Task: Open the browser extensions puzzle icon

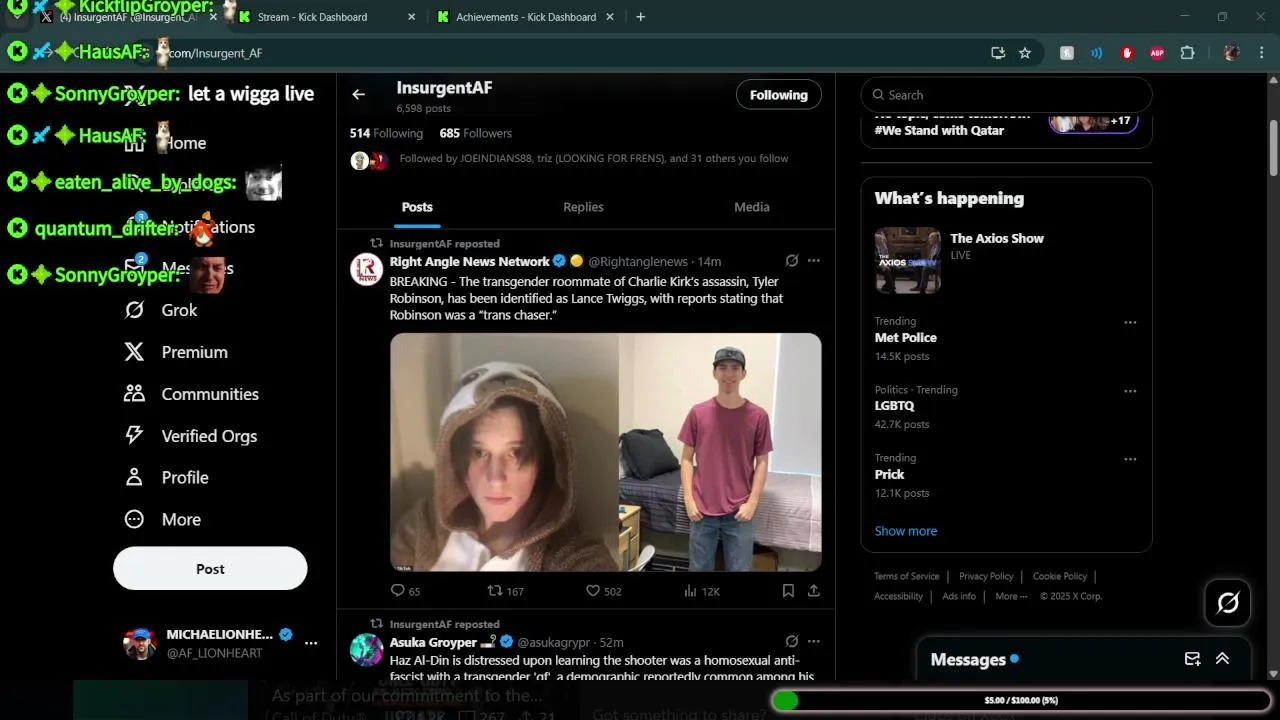Action: [1188, 53]
